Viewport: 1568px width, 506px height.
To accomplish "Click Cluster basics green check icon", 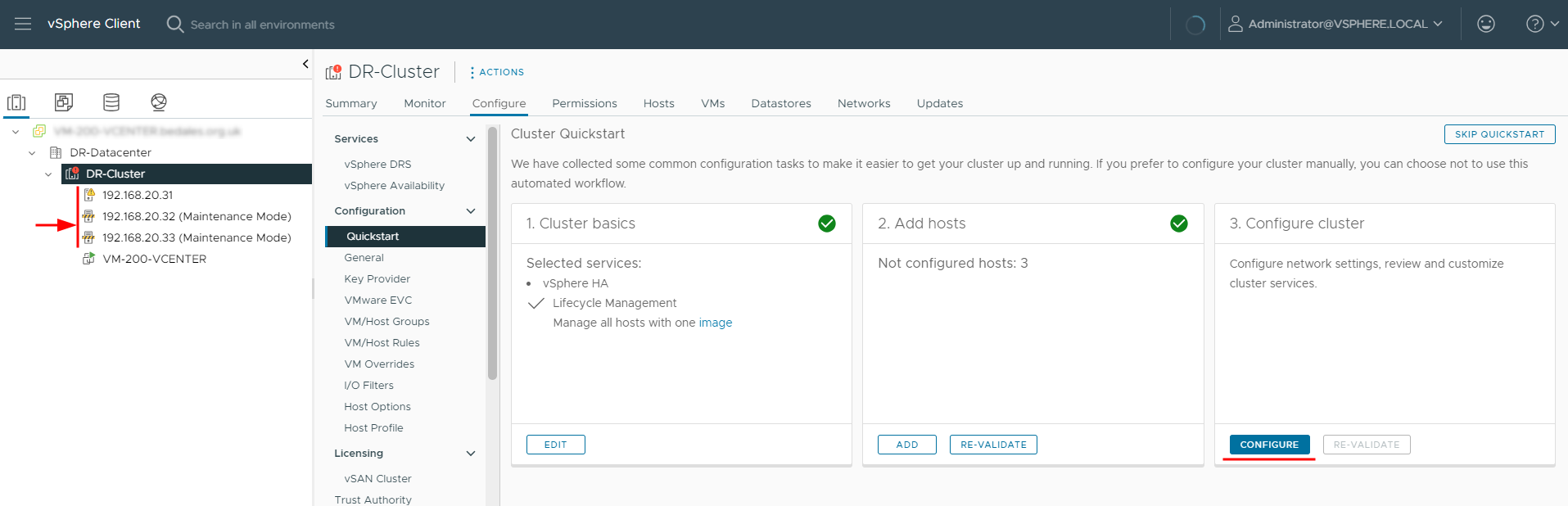I will click(827, 224).
